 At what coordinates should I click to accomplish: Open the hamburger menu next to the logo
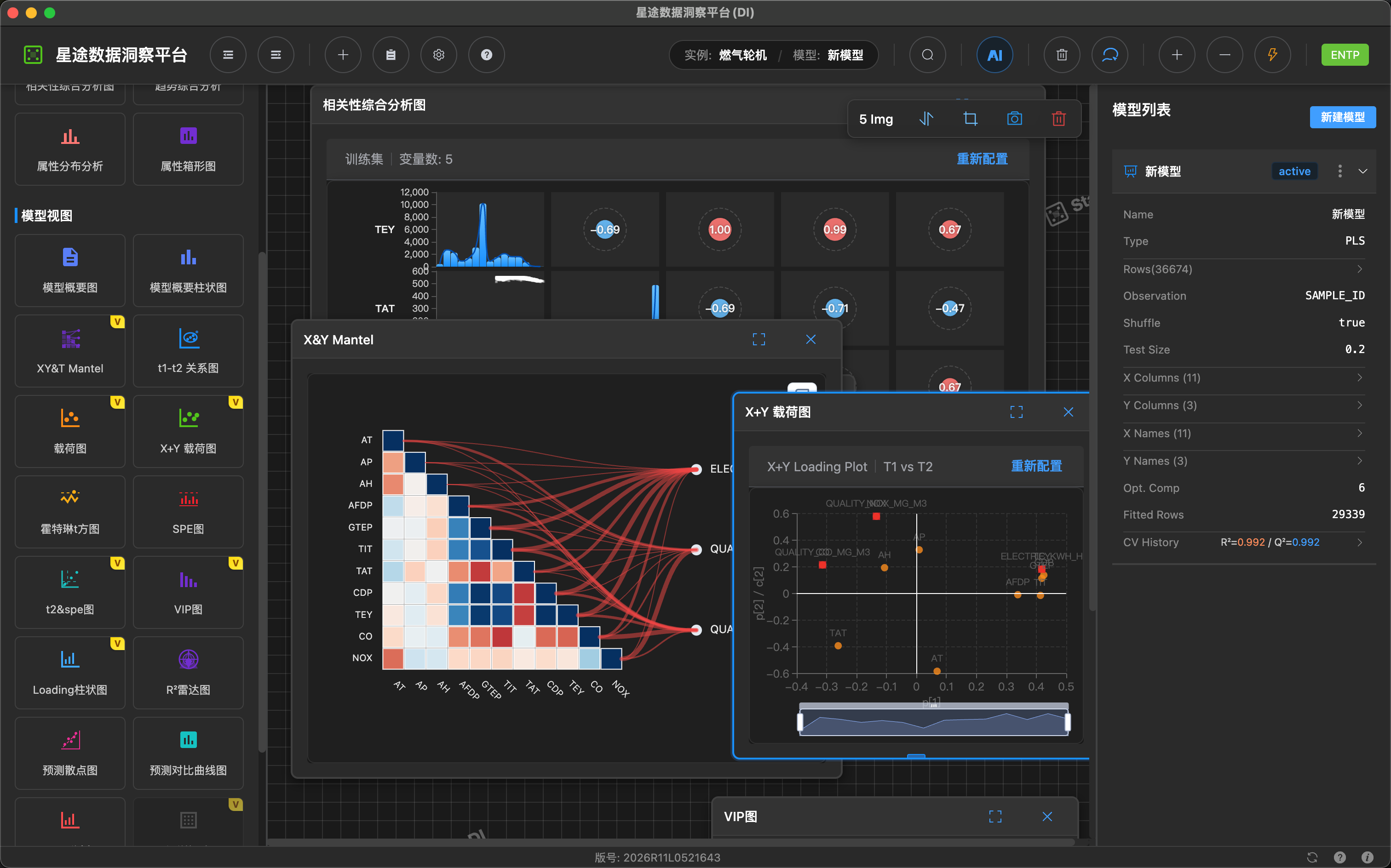(228, 55)
